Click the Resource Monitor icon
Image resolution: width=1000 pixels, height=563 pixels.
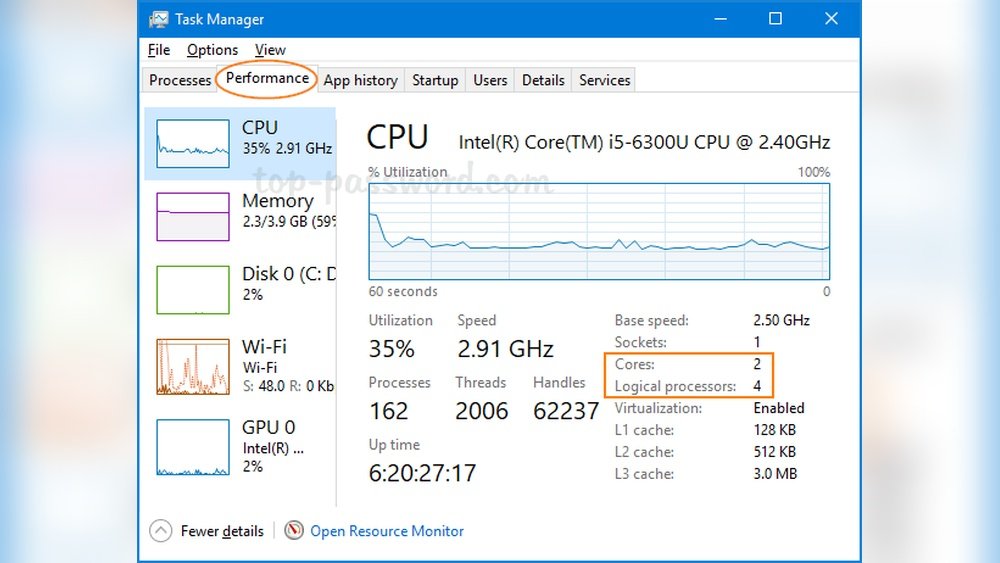pyautogui.click(x=294, y=531)
